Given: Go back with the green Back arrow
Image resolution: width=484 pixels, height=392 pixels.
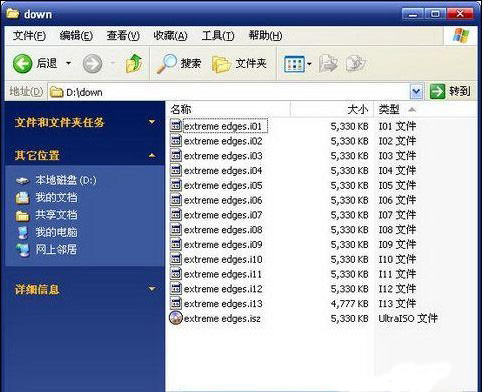Looking at the screenshot, I should click(x=22, y=63).
